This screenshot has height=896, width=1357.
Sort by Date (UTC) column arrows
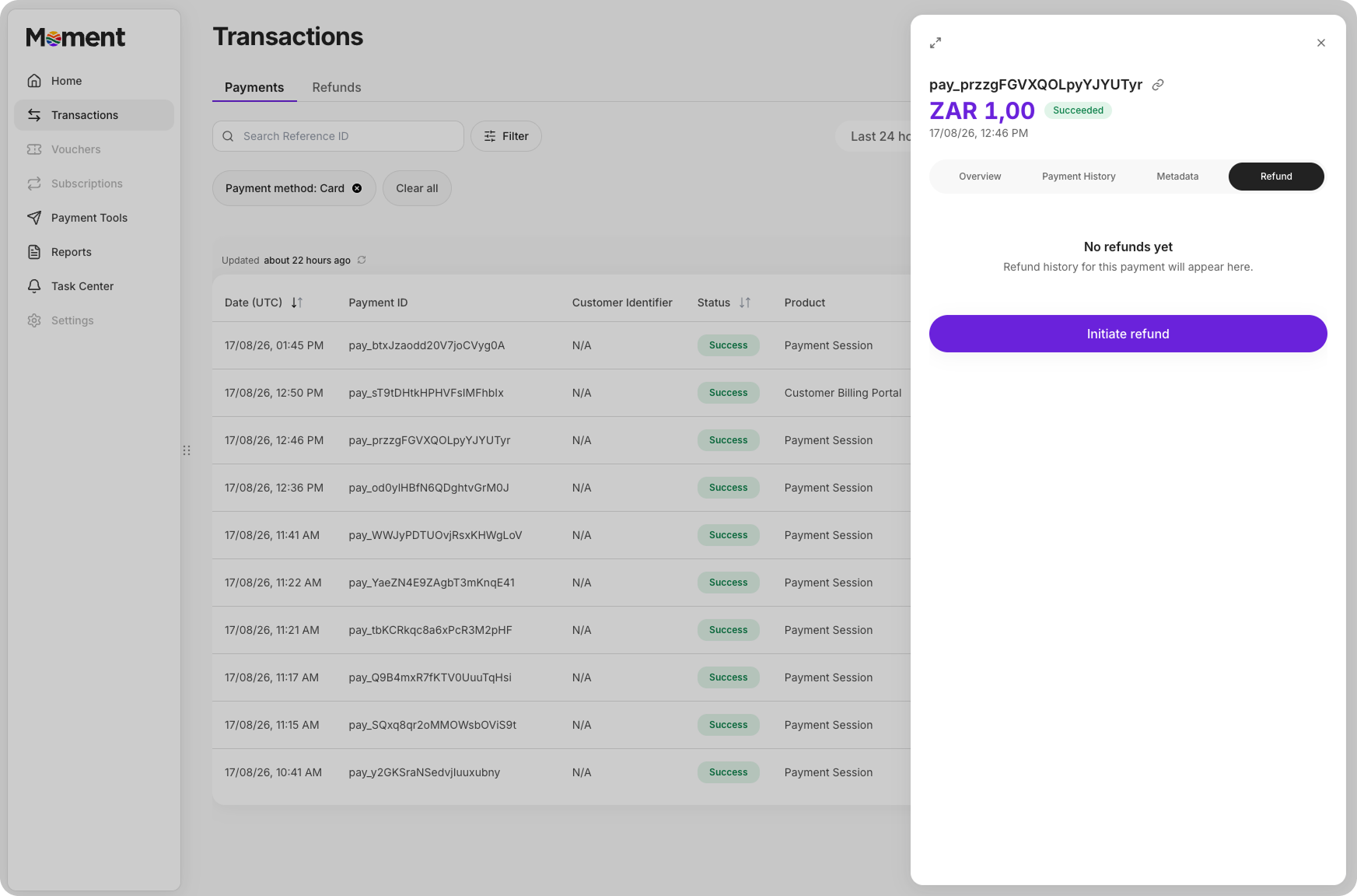coord(297,303)
